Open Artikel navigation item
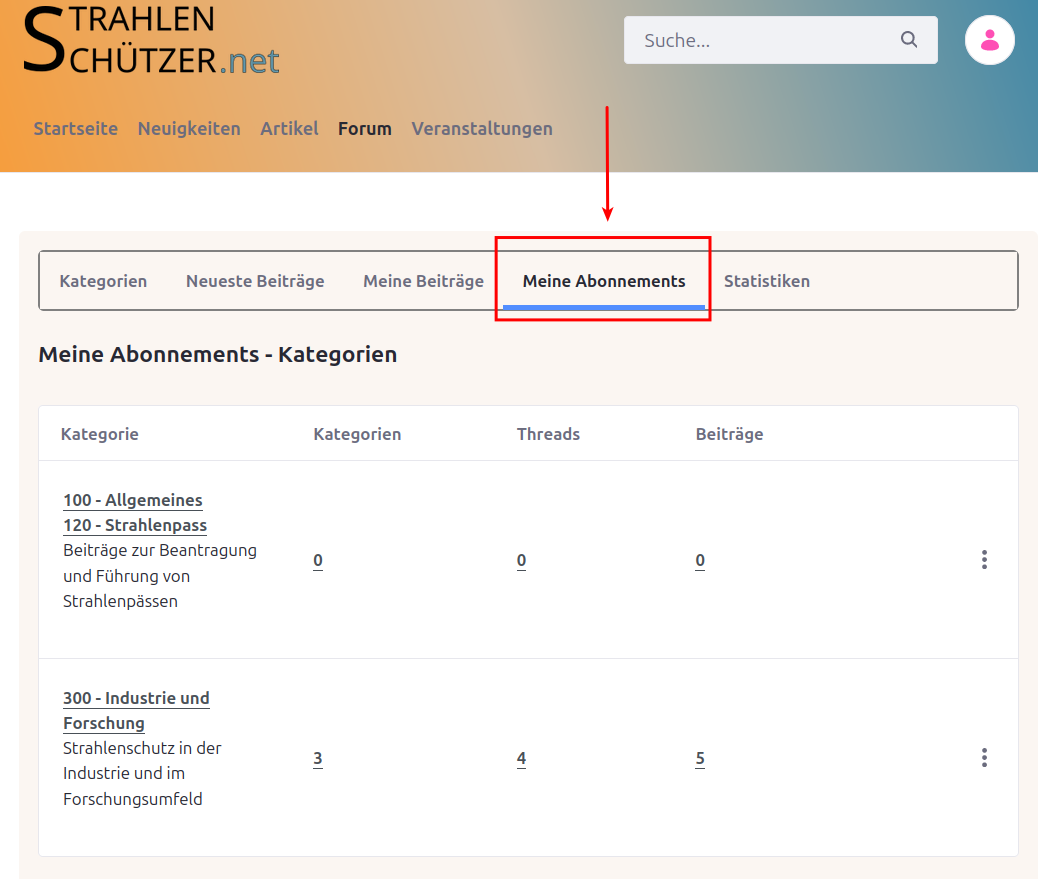Image resolution: width=1038 pixels, height=879 pixels. [289, 129]
